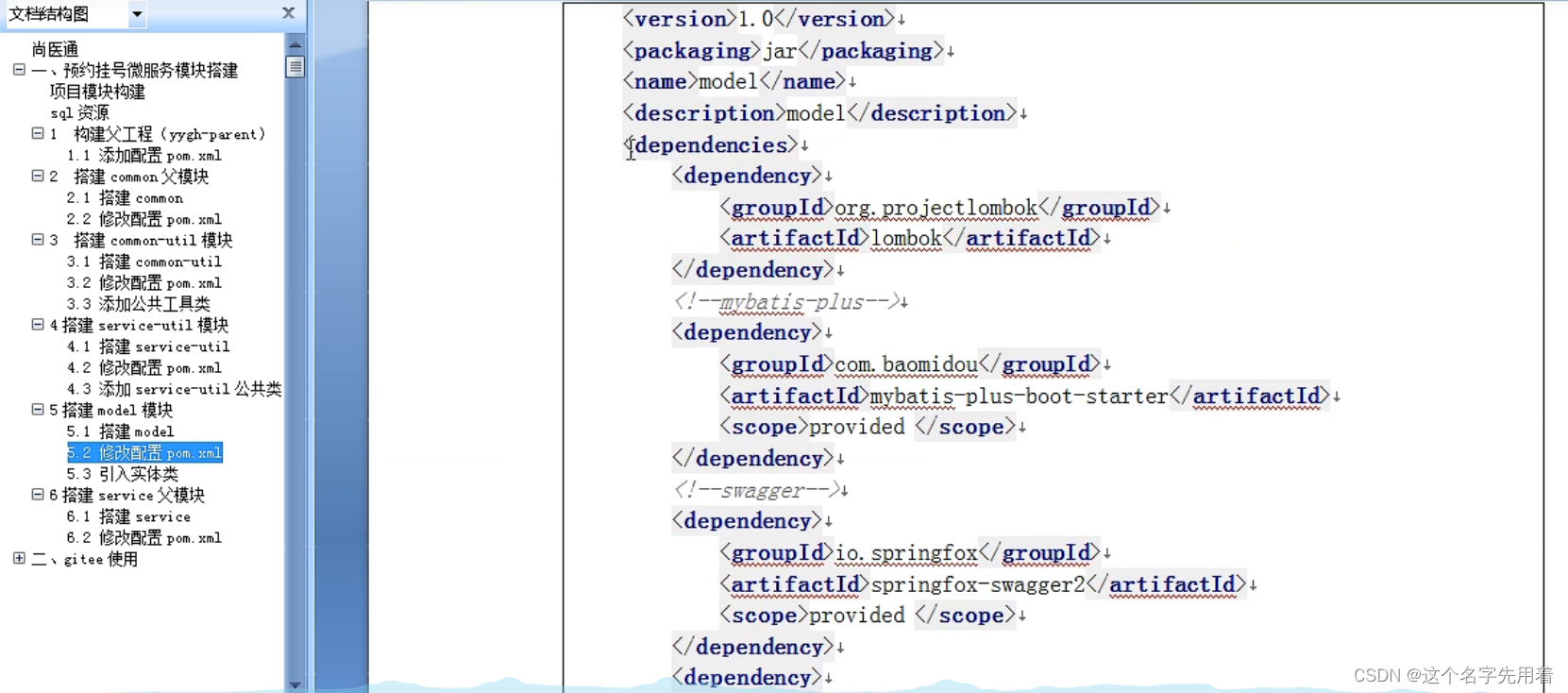
Task: Collapse the 5 搭建 model 模块 node
Action: coord(38,410)
